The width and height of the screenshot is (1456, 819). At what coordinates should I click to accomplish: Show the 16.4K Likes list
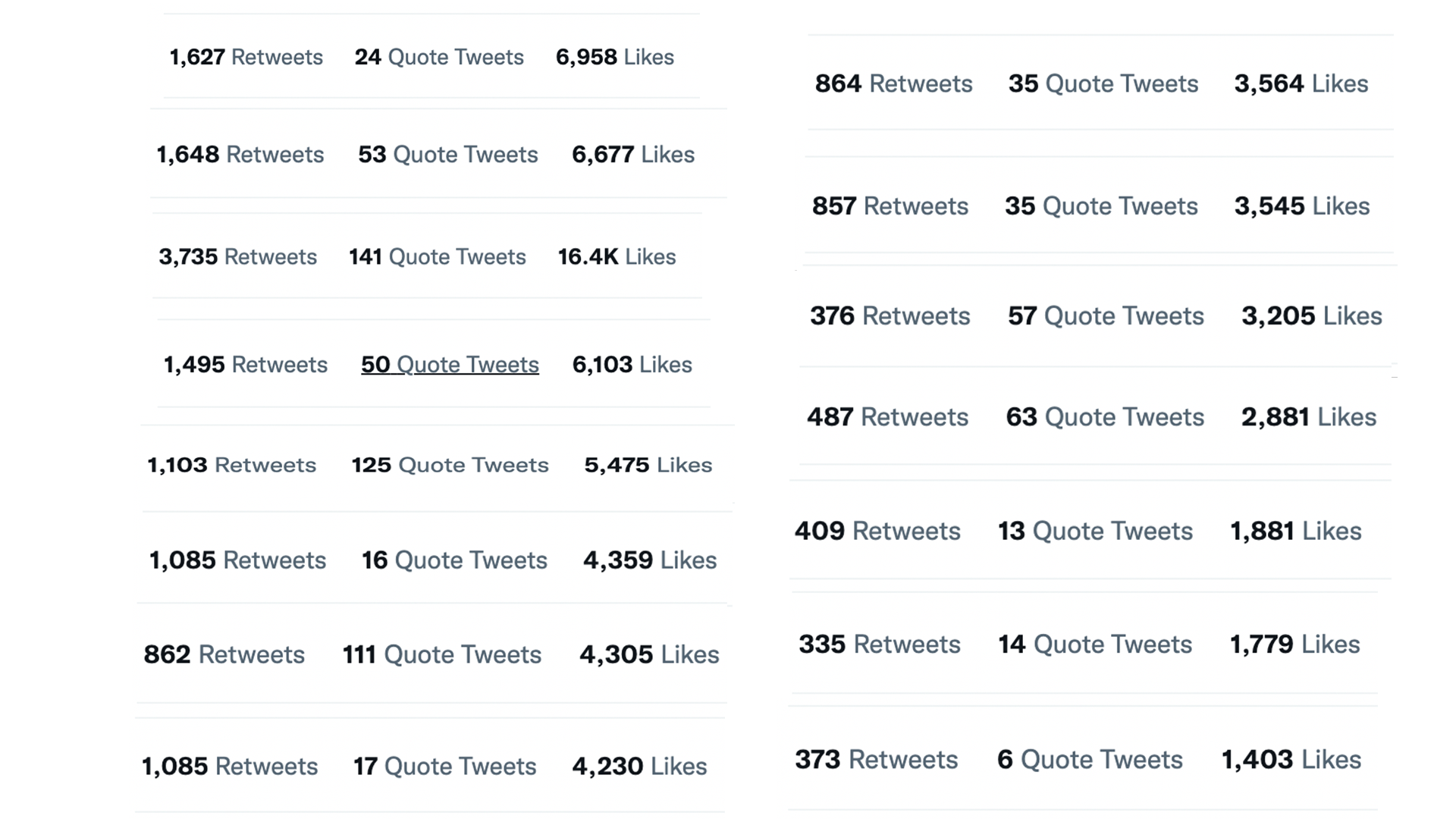click(x=617, y=257)
